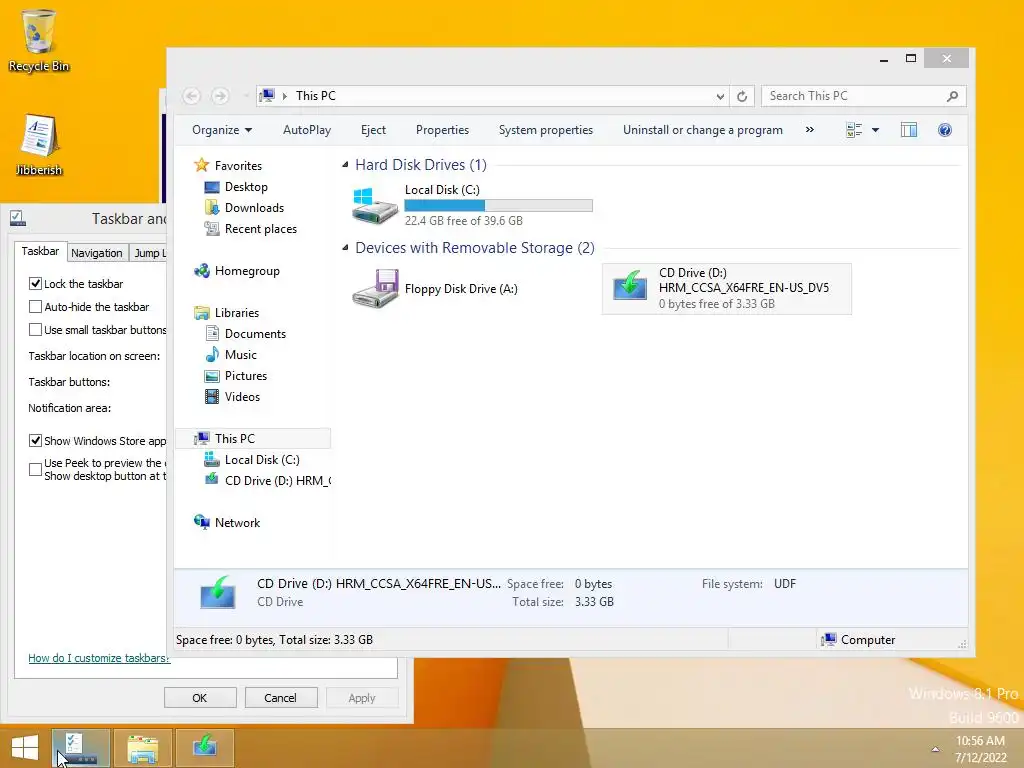Collapse Devices with Removable Storage group

345,248
